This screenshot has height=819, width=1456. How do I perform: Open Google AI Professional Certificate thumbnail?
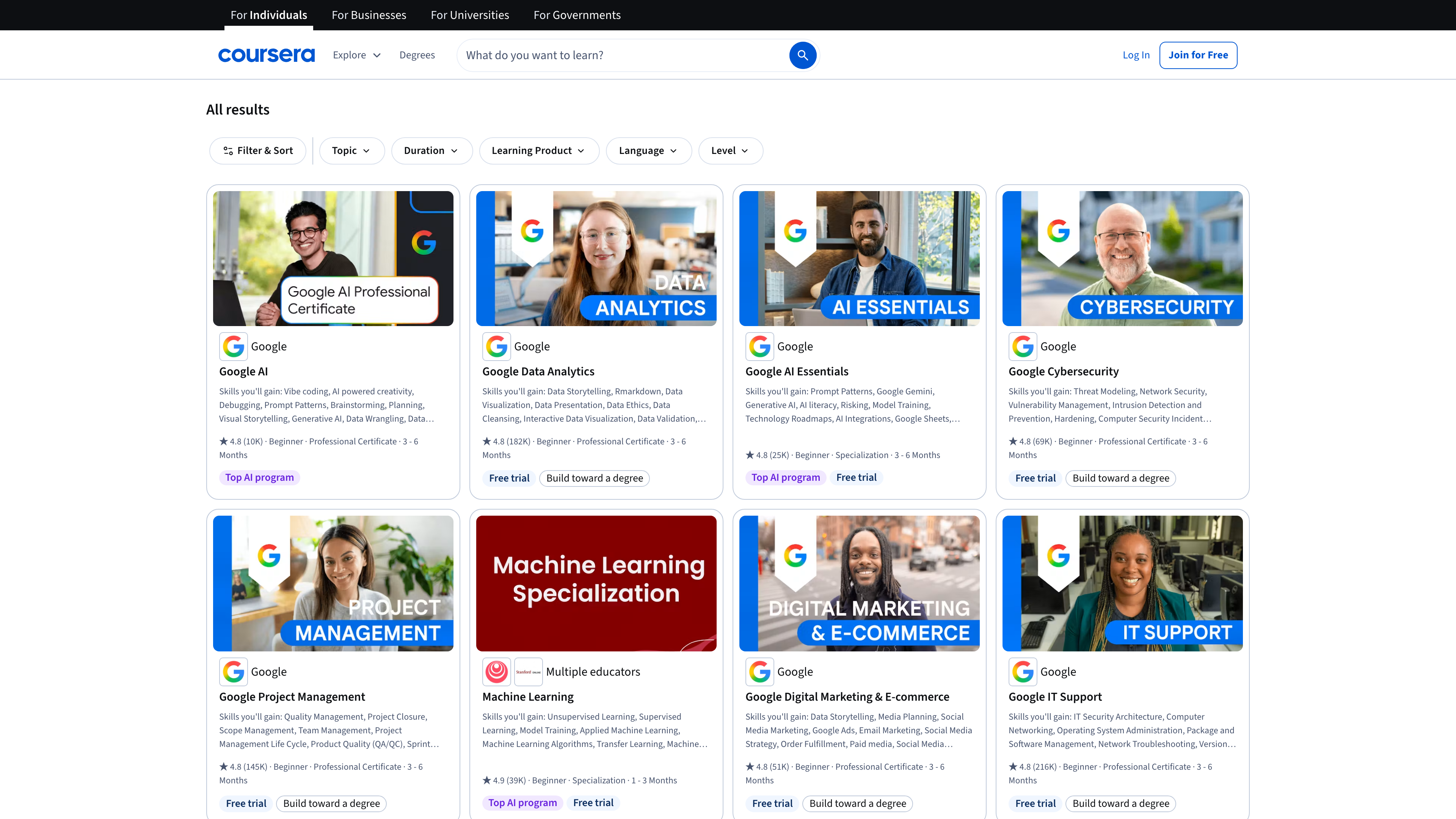click(333, 258)
